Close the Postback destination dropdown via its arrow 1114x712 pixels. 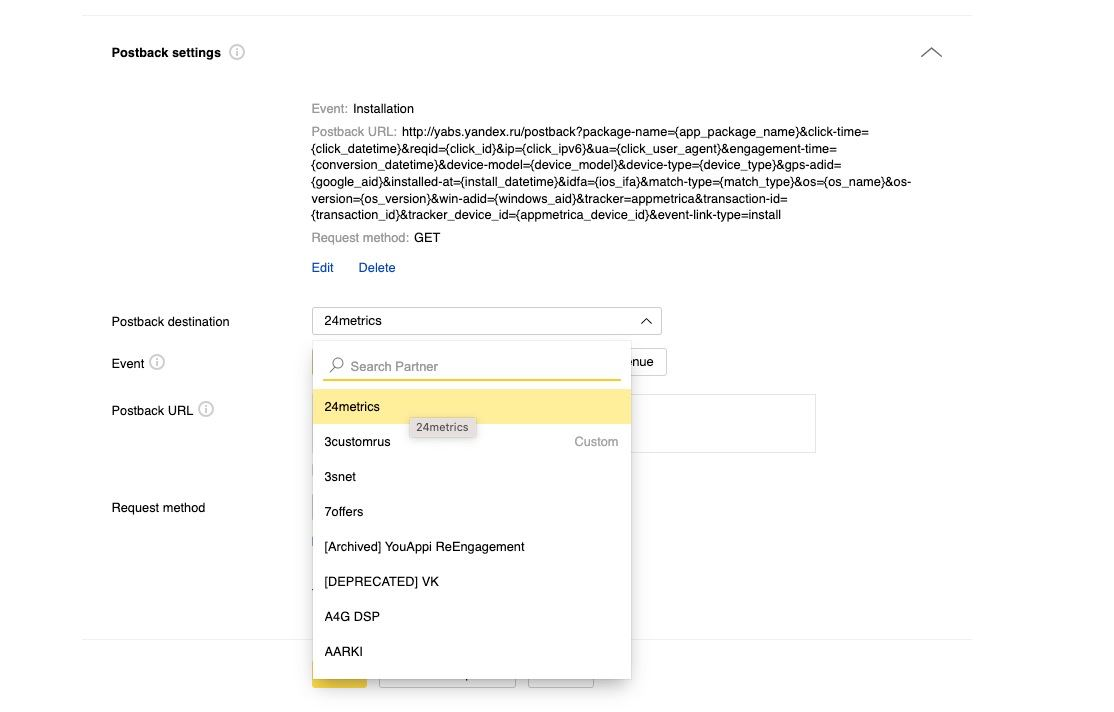(646, 321)
